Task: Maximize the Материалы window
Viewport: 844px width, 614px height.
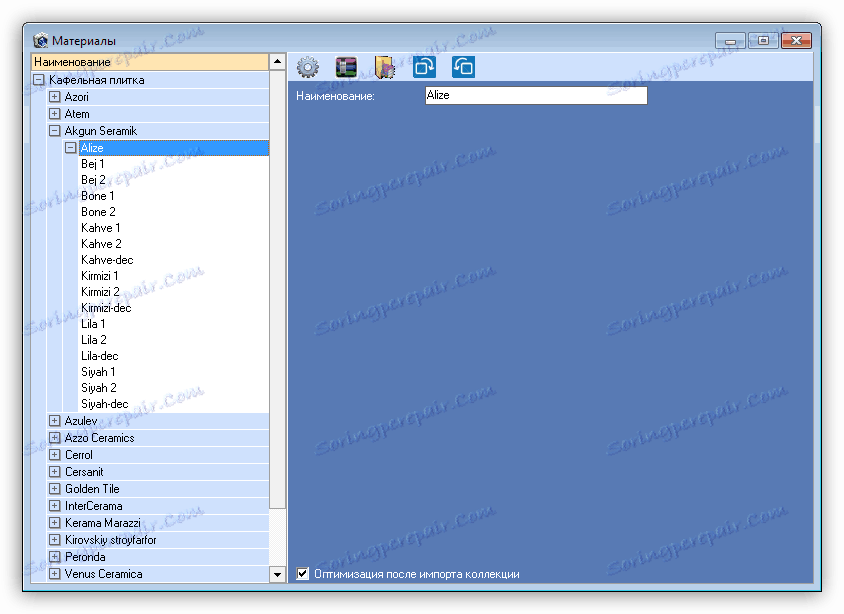Action: tap(763, 40)
